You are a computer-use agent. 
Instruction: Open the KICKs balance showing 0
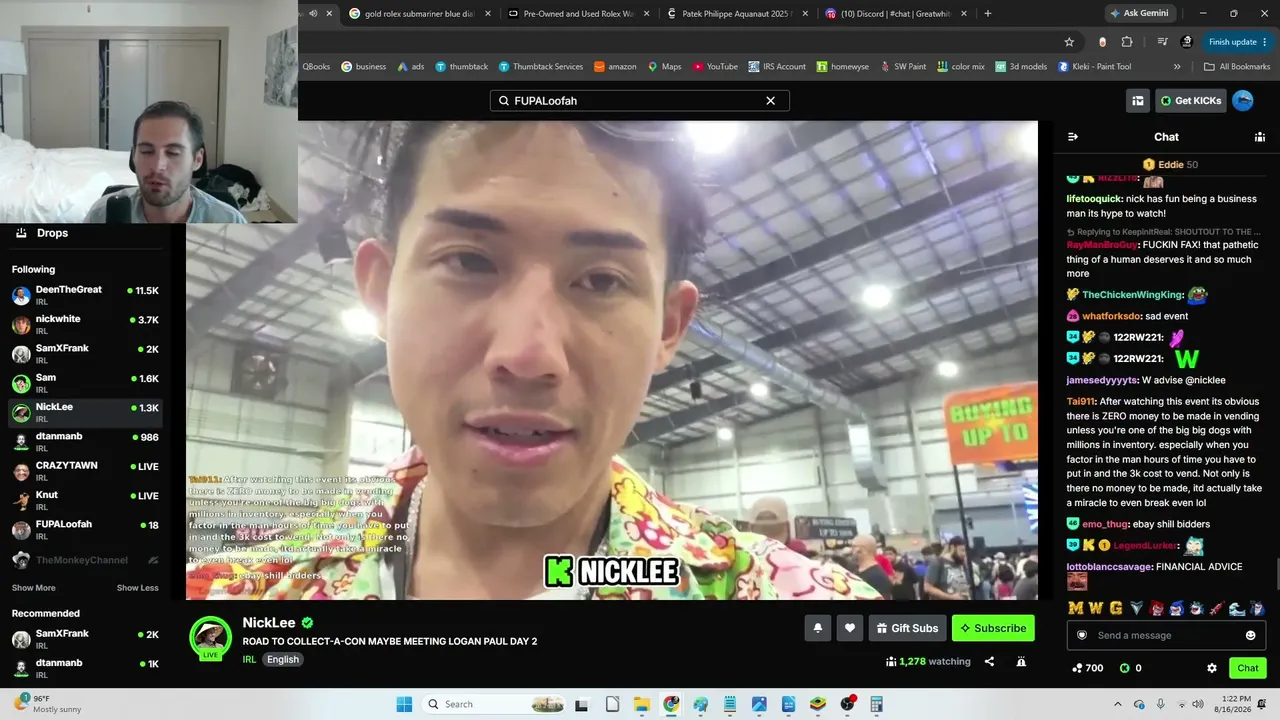(1131, 668)
